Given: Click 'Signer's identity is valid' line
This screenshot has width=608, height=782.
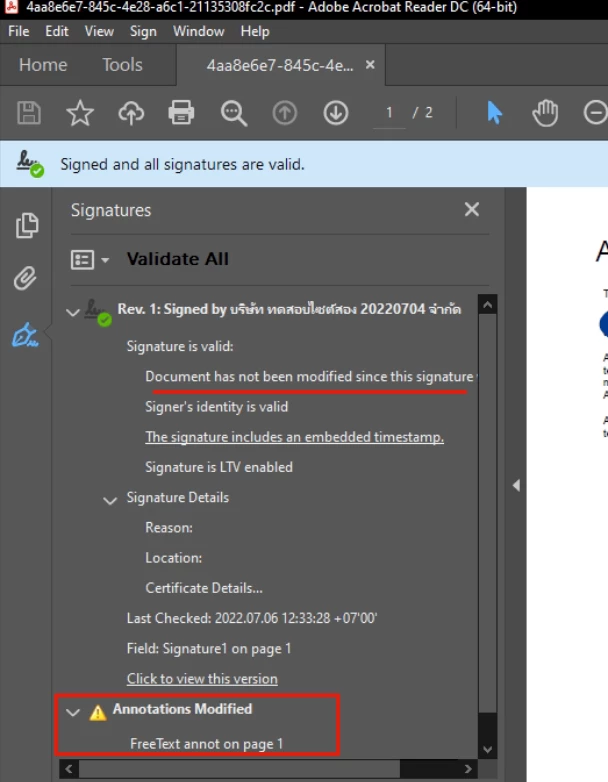Looking at the screenshot, I should 216,406.
